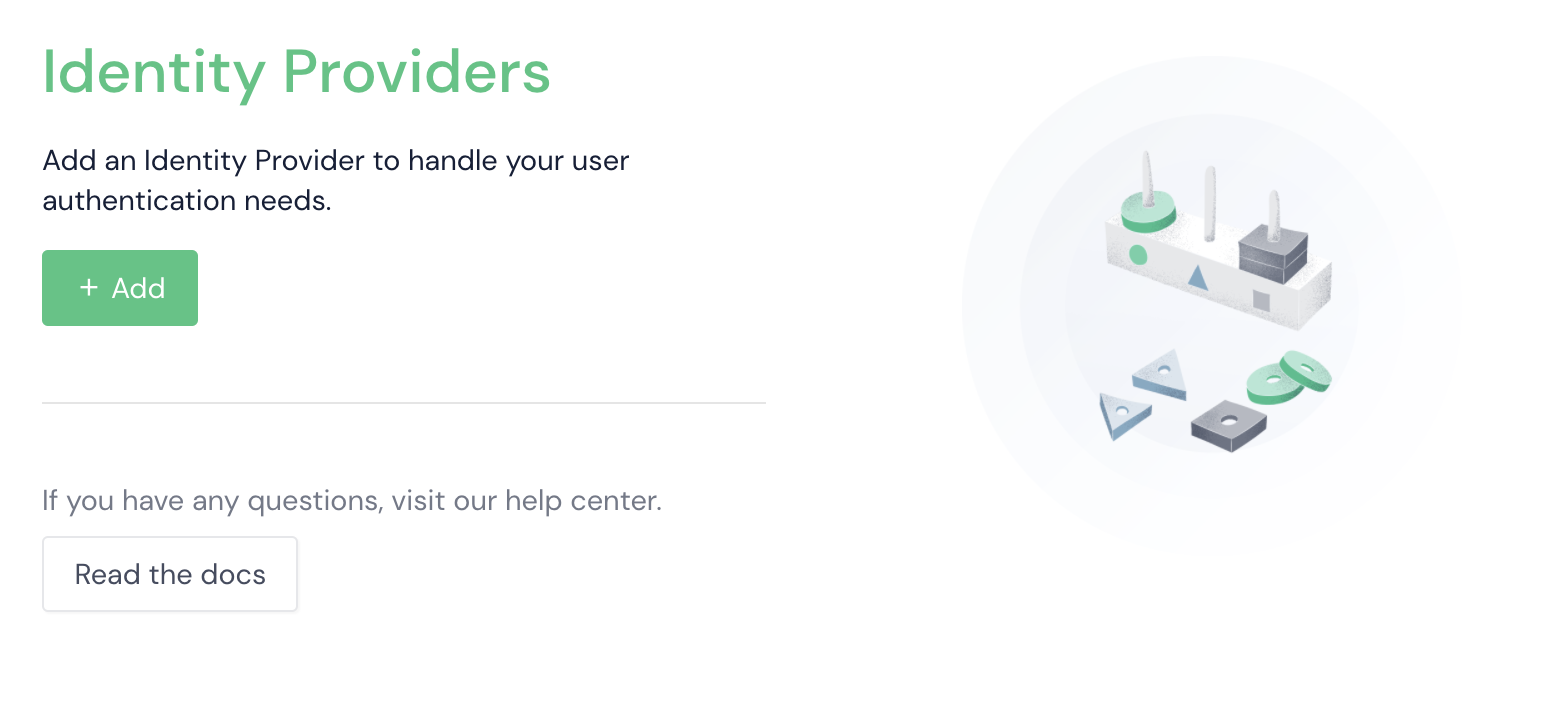Click the gray square blocks on right peg
The width and height of the screenshot is (1542, 724).
coord(1273,251)
